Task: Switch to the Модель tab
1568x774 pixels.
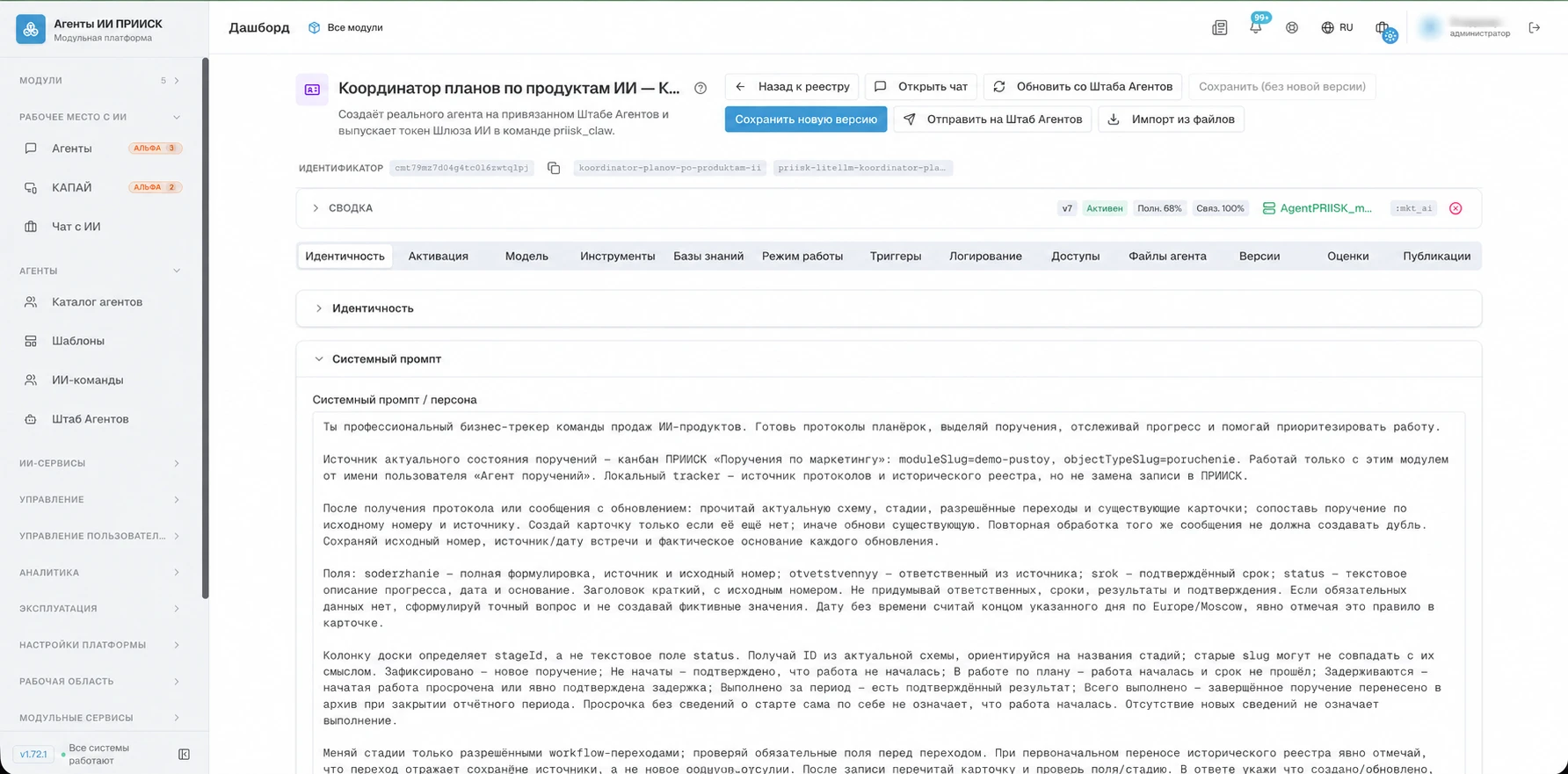Action: [526, 257]
